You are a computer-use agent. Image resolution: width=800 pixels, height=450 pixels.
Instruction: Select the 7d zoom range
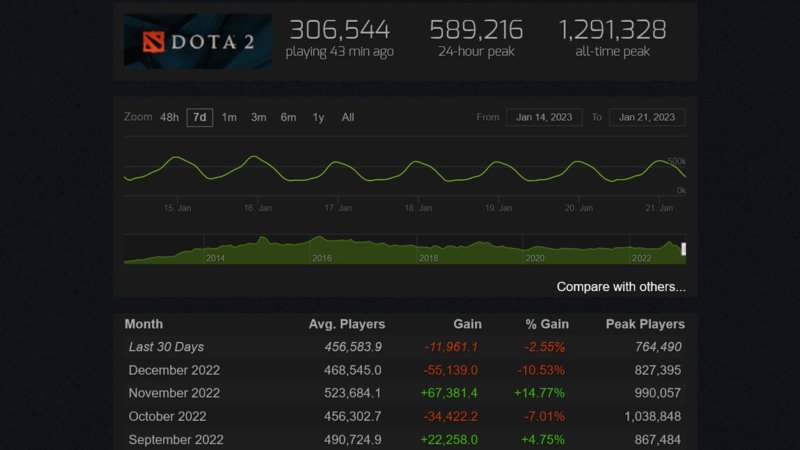coord(199,117)
